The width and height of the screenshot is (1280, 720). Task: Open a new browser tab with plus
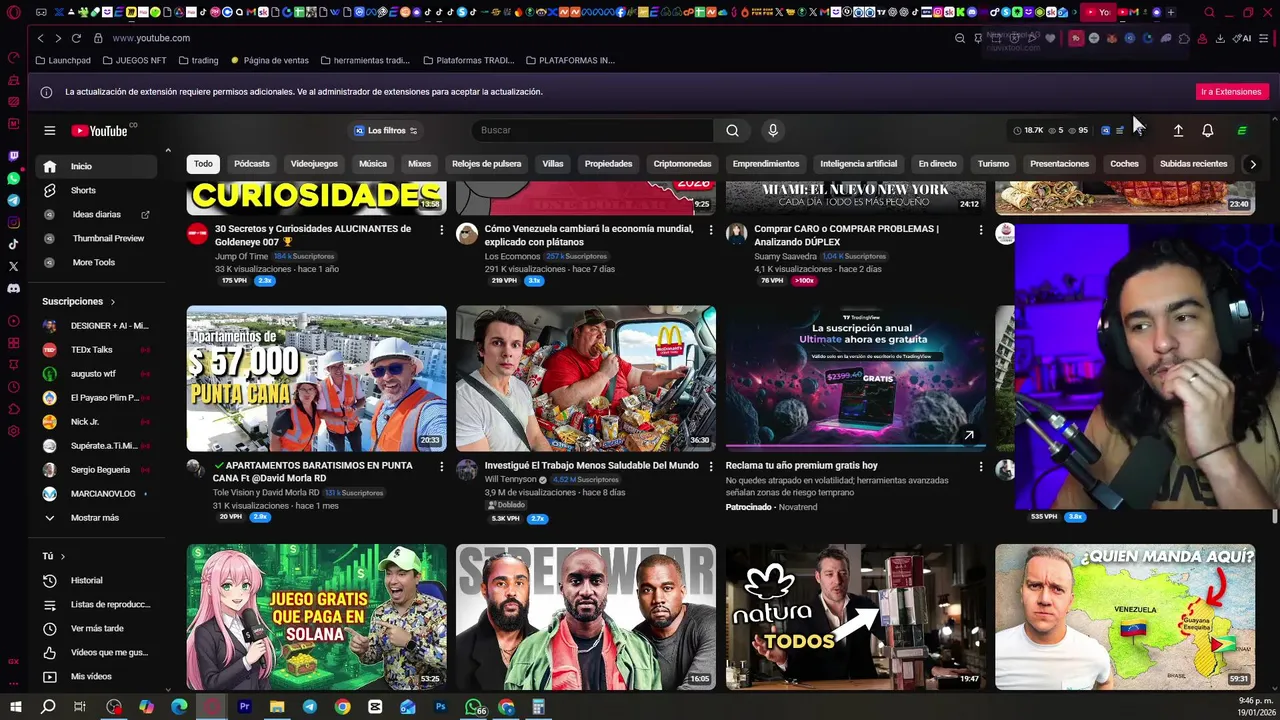click(1170, 12)
